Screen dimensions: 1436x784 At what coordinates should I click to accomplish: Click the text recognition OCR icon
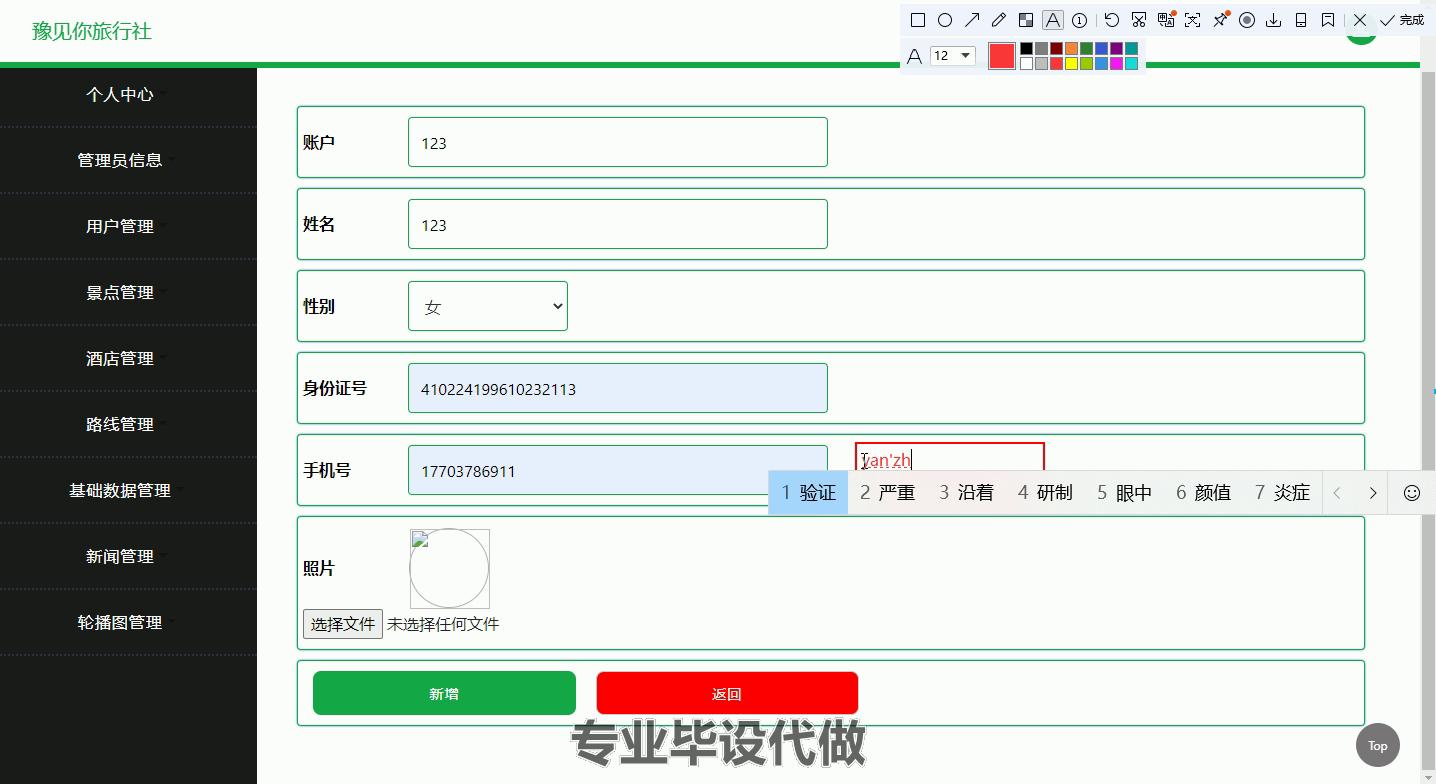[x=1192, y=20]
